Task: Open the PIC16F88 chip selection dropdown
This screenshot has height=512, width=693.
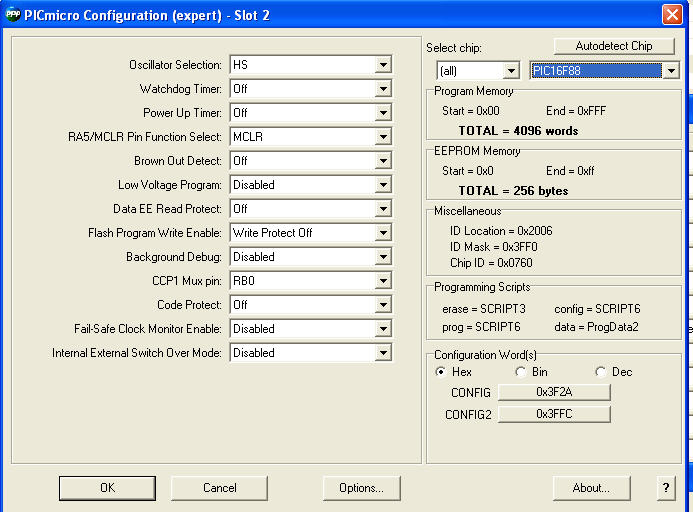Action: point(671,71)
